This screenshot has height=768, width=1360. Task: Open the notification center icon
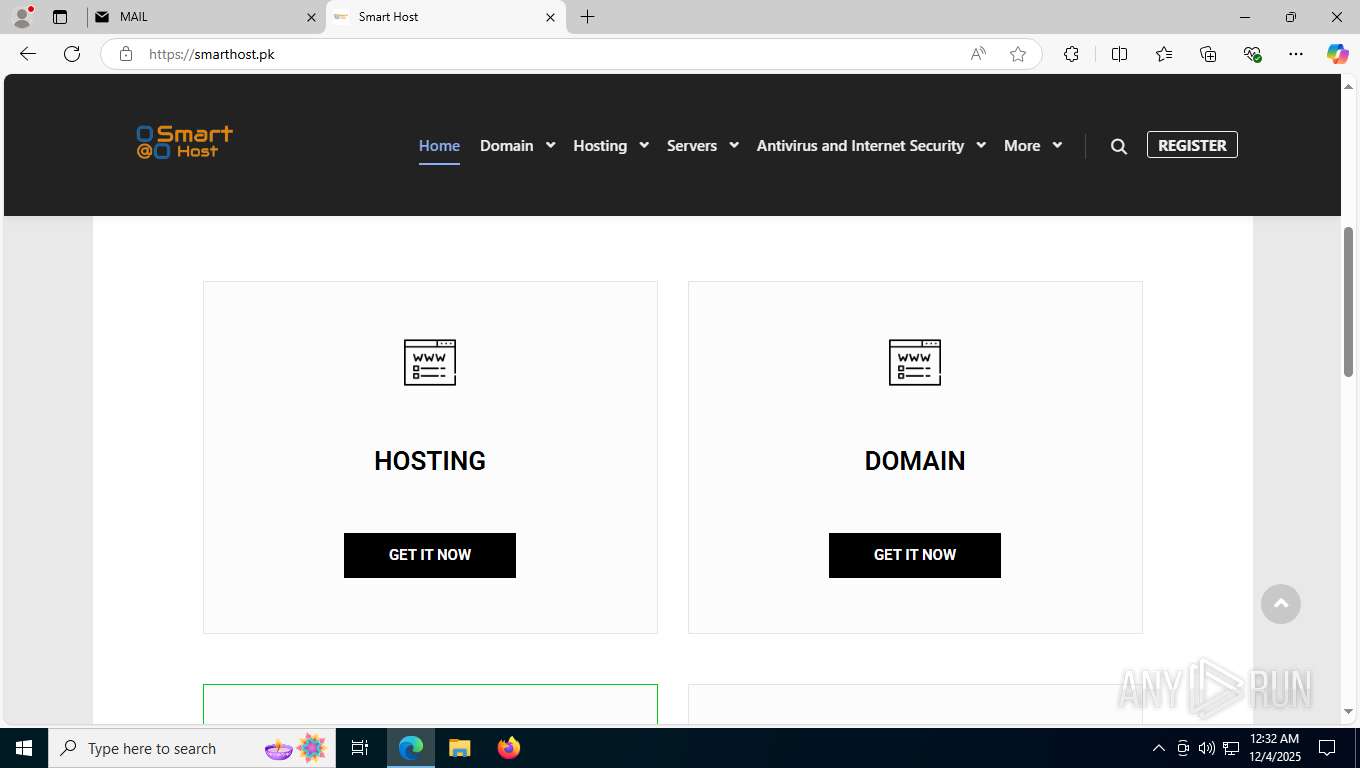click(x=1327, y=748)
